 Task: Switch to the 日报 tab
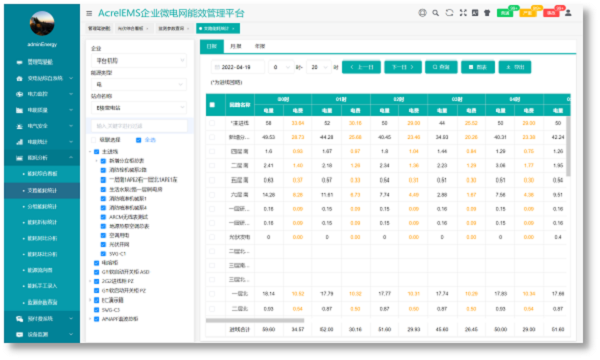click(x=212, y=46)
